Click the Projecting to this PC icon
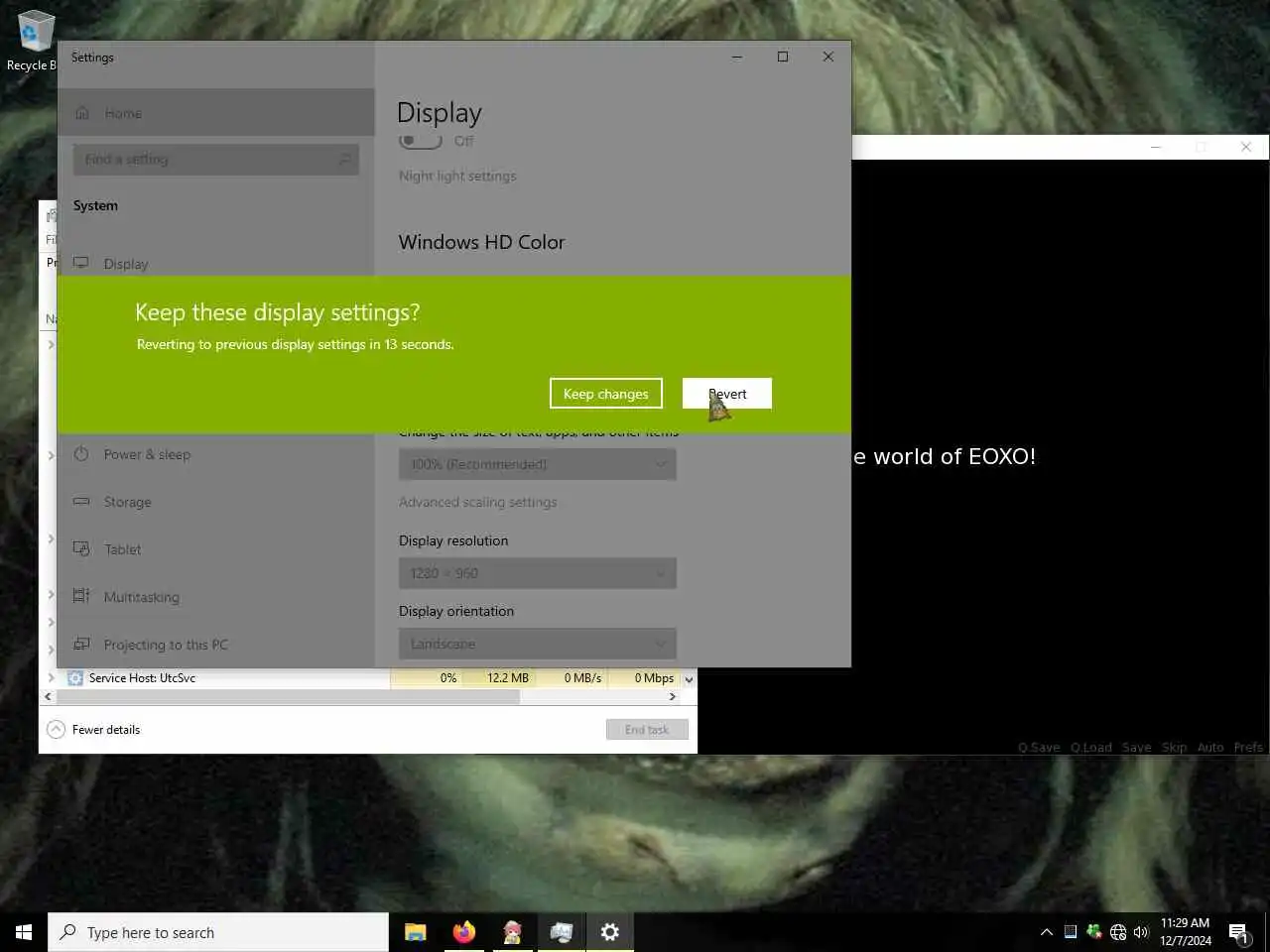Viewport: 1270px width, 952px height. point(81,644)
